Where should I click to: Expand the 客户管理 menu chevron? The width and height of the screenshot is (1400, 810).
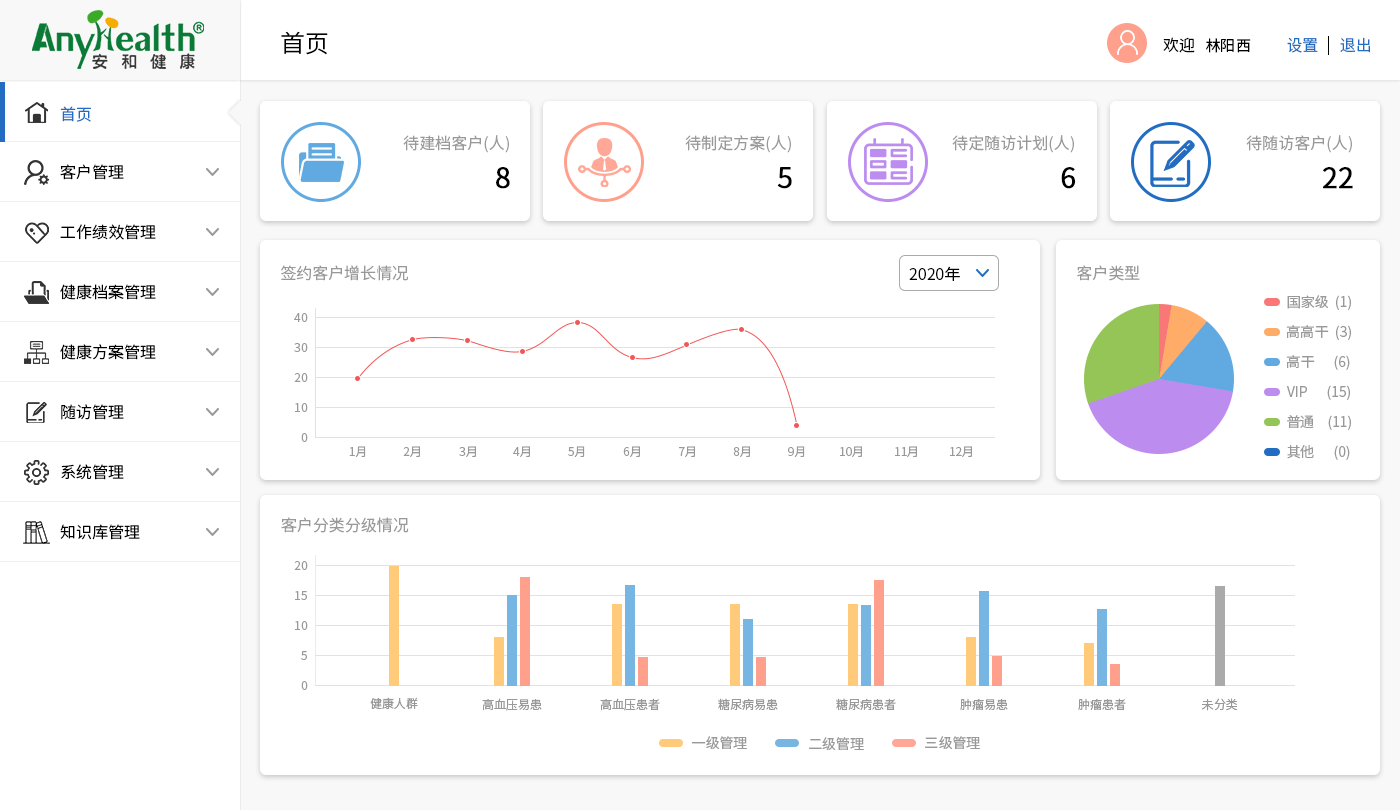pos(212,172)
